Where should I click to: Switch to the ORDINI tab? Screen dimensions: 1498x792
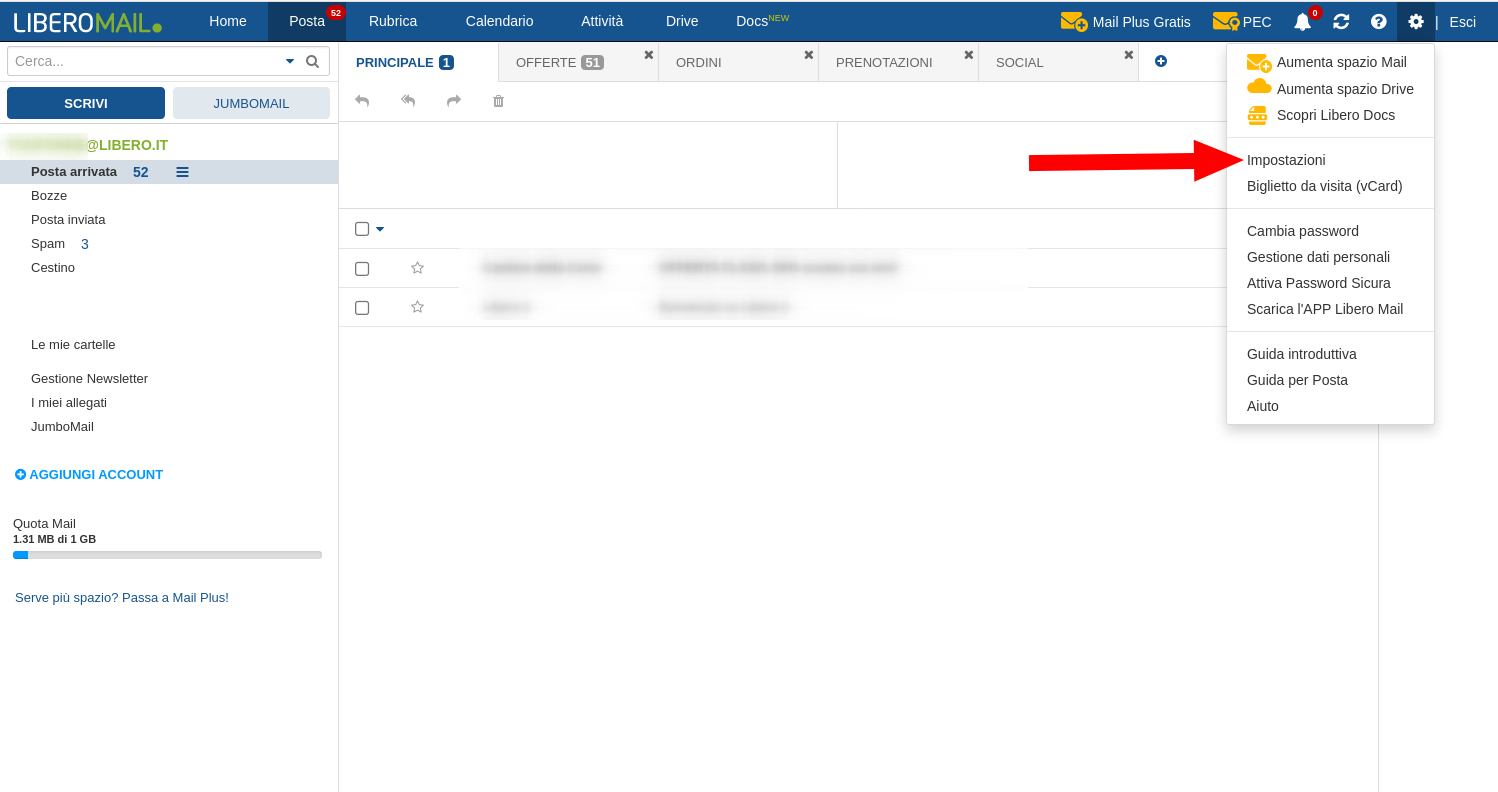click(738, 62)
